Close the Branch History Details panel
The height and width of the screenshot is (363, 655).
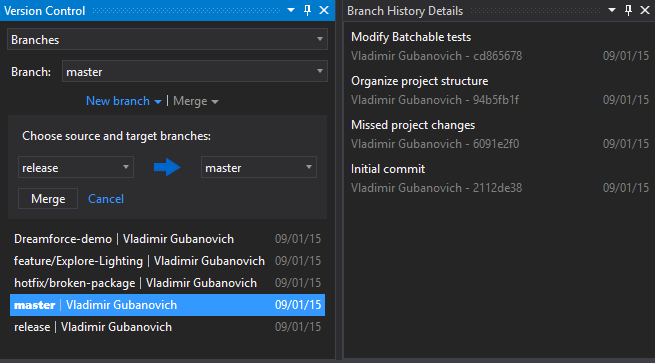(x=645, y=10)
